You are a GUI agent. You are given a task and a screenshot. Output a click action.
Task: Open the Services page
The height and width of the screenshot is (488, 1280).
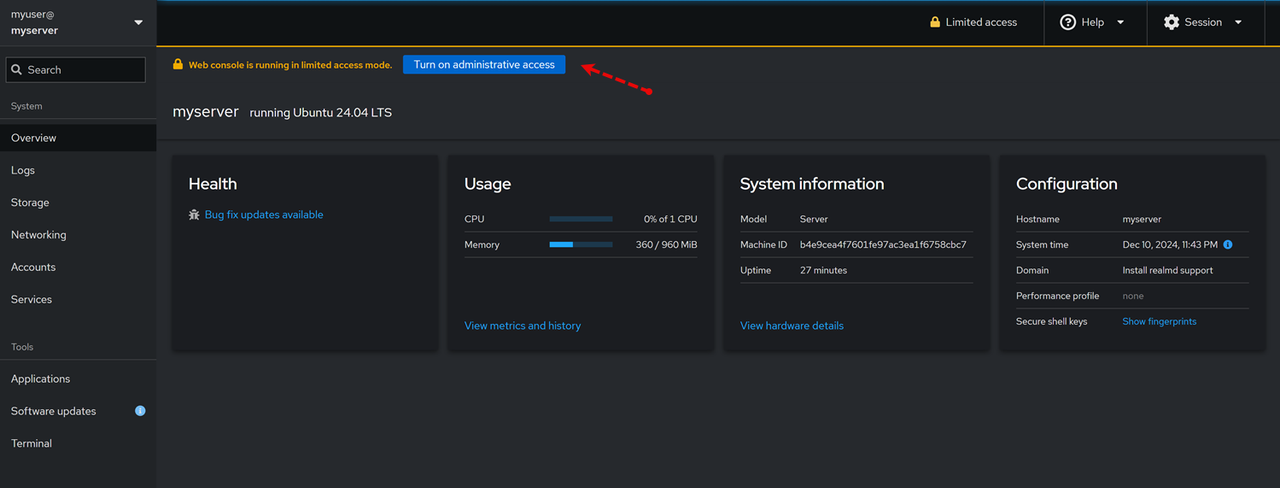78,299
